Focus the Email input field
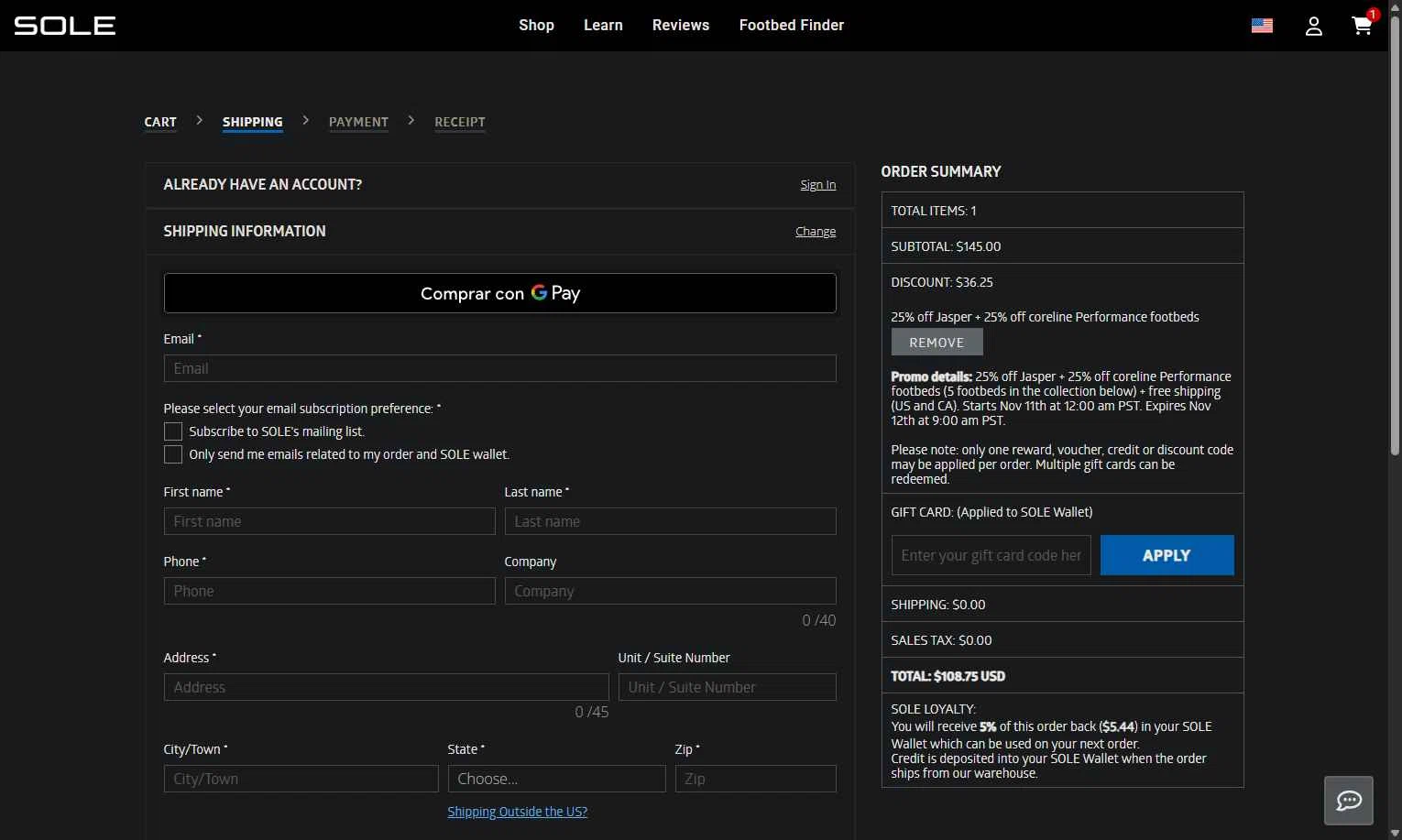The width and height of the screenshot is (1402, 840). pyautogui.click(x=500, y=368)
